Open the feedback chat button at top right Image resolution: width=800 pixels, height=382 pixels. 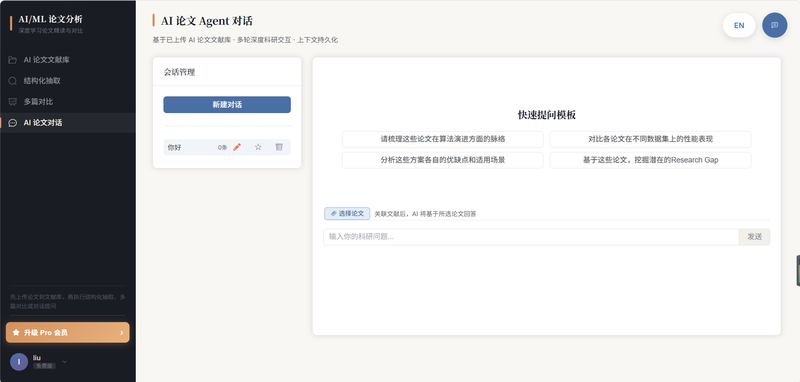(x=774, y=26)
